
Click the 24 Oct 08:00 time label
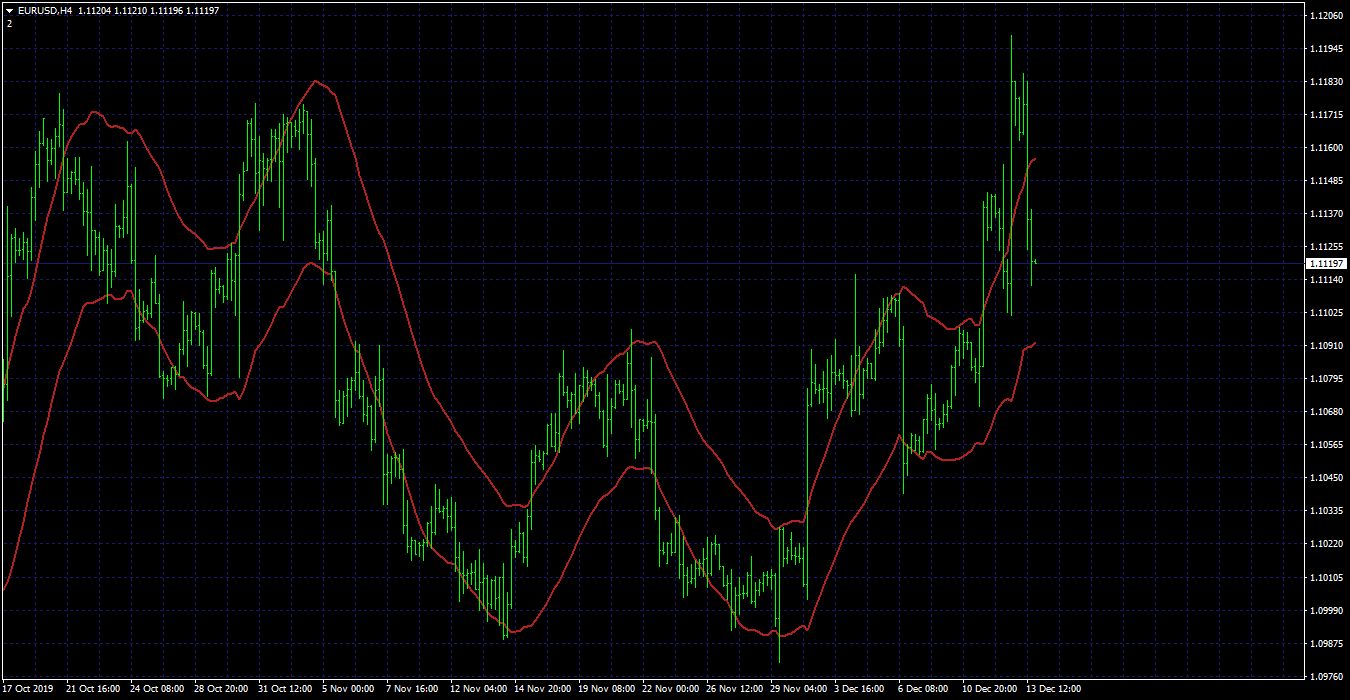(157, 689)
